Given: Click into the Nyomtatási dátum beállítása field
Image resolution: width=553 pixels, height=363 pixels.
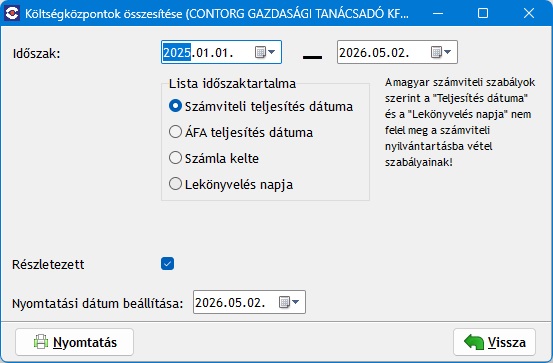Looking at the screenshot, I should click(x=249, y=302).
